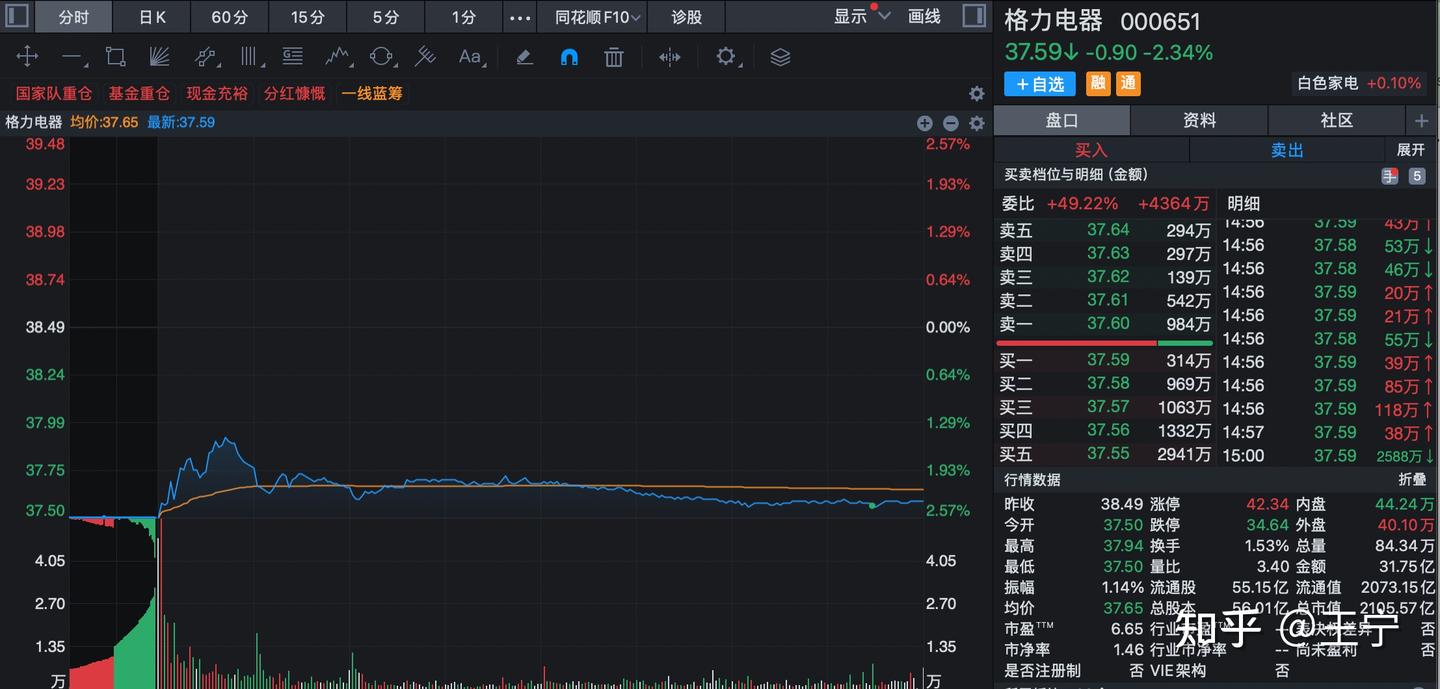This screenshot has height=689, width=1440.
Task: Click the layers stack icon
Action: coord(780,57)
